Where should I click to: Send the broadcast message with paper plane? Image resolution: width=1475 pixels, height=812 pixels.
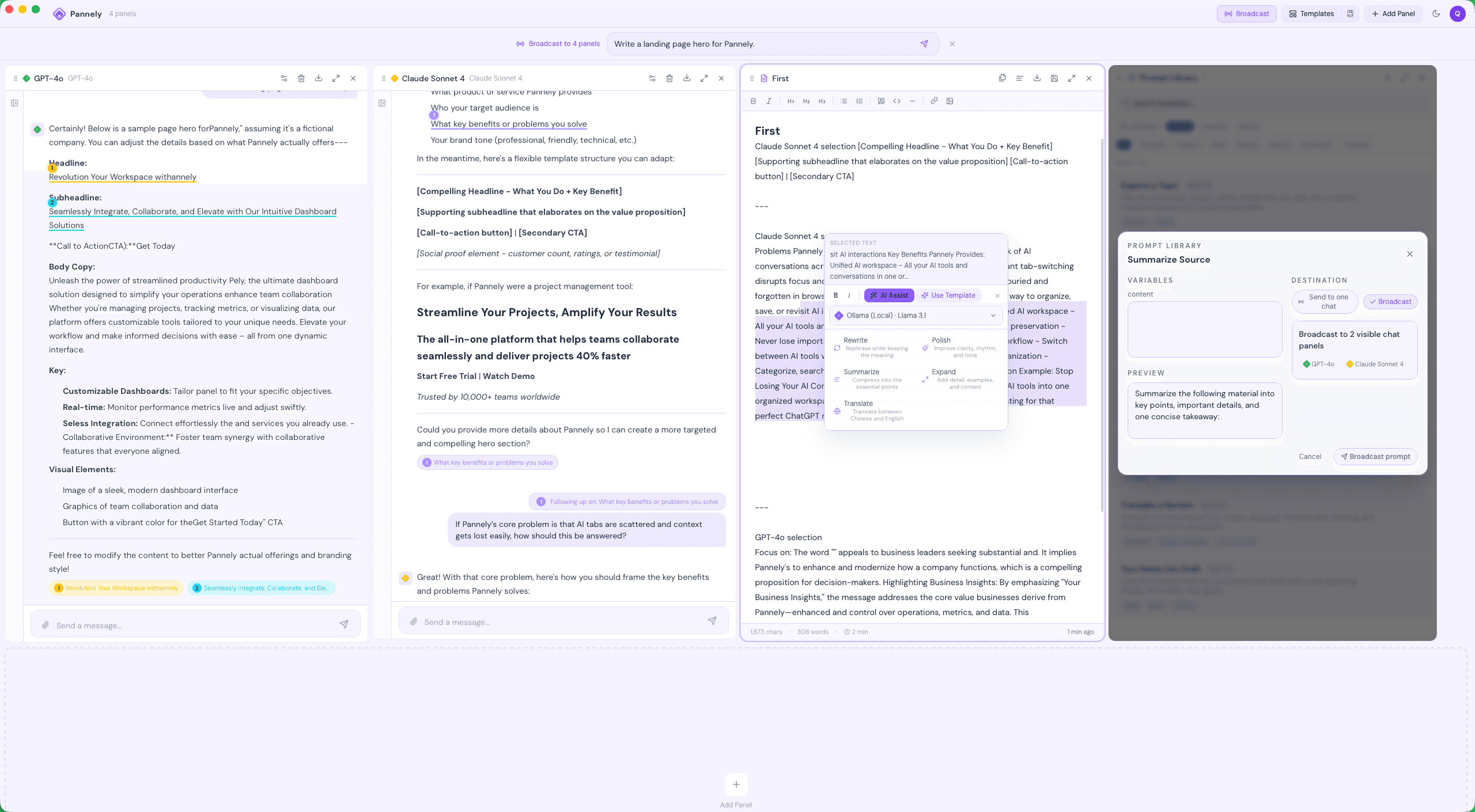tap(924, 44)
